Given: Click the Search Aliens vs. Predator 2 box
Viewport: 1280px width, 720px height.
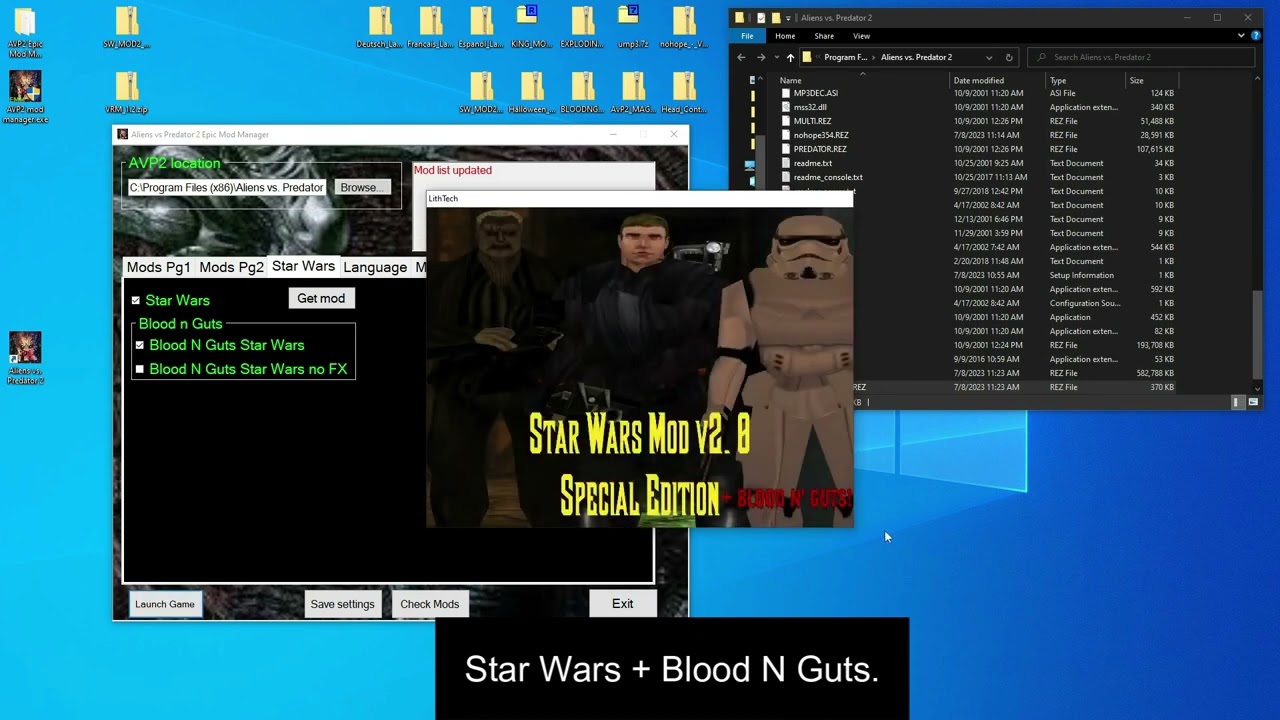Looking at the screenshot, I should (1140, 57).
